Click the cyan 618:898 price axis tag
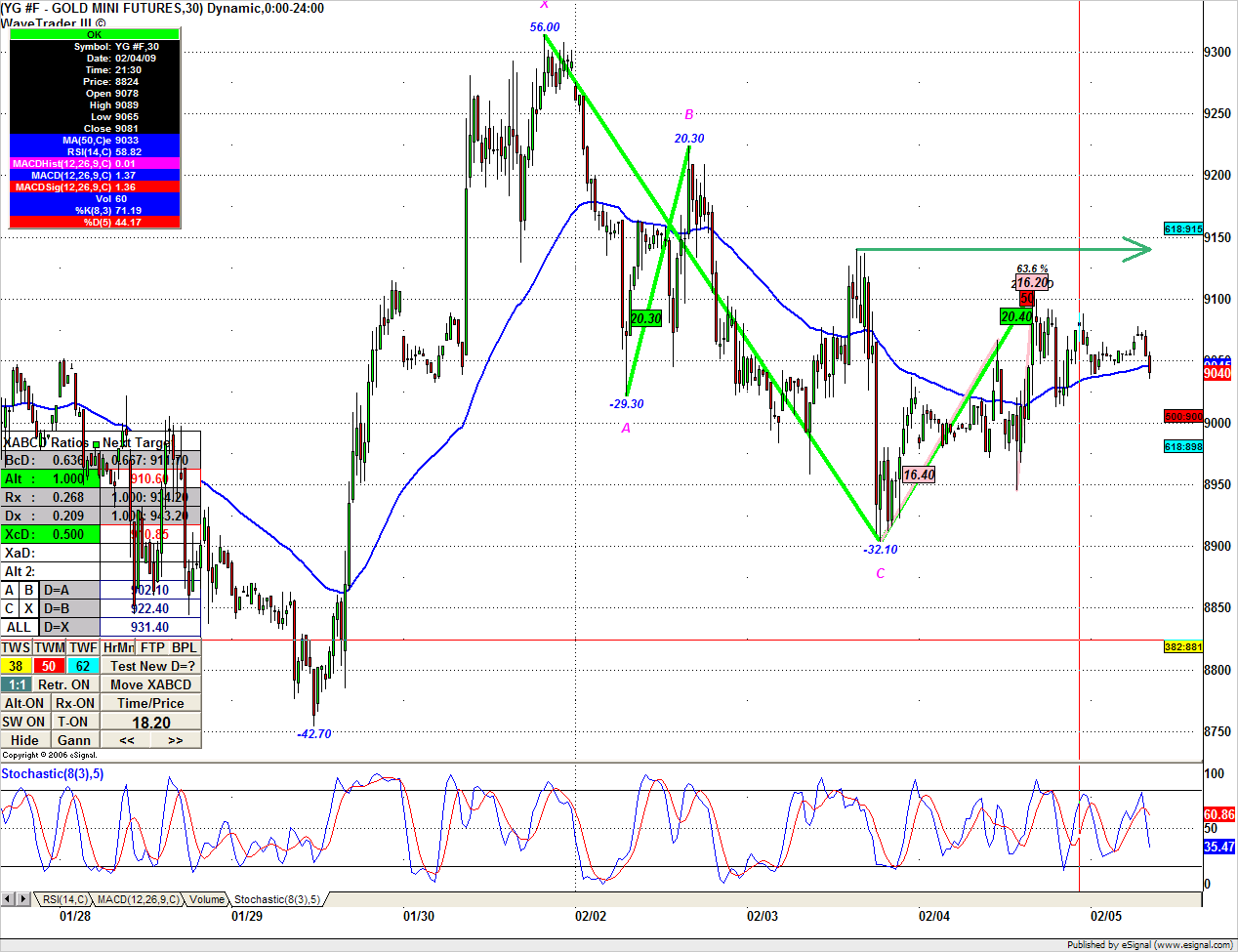The width and height of the screenshot is (1238, 952). (x=1183, y=446)
